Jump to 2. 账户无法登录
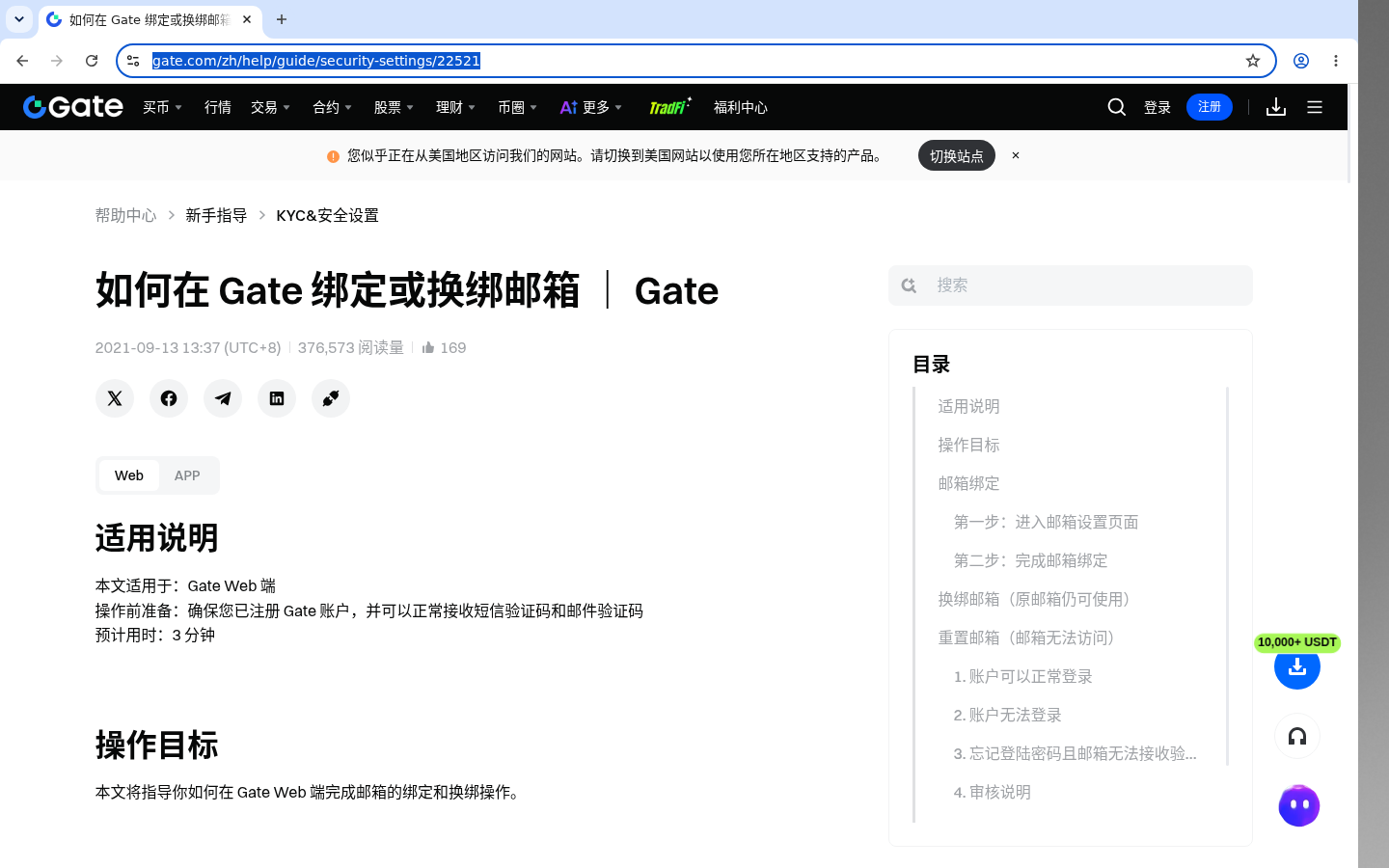 pos(1007,715)
